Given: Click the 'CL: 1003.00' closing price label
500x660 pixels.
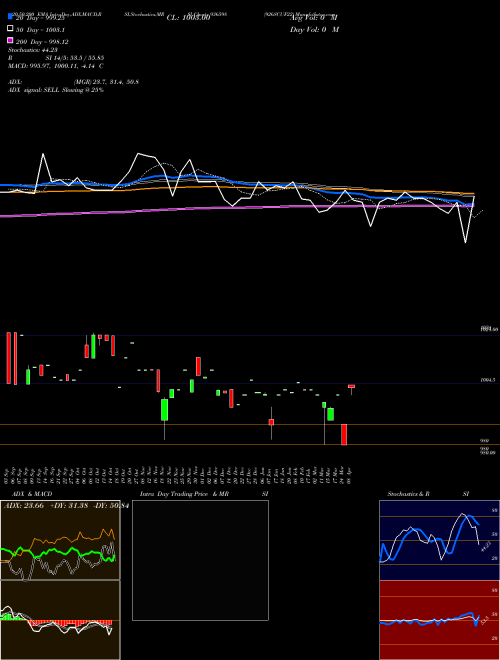Looking at the screenshot, I should pyautogui.click(x=188, y=18).
